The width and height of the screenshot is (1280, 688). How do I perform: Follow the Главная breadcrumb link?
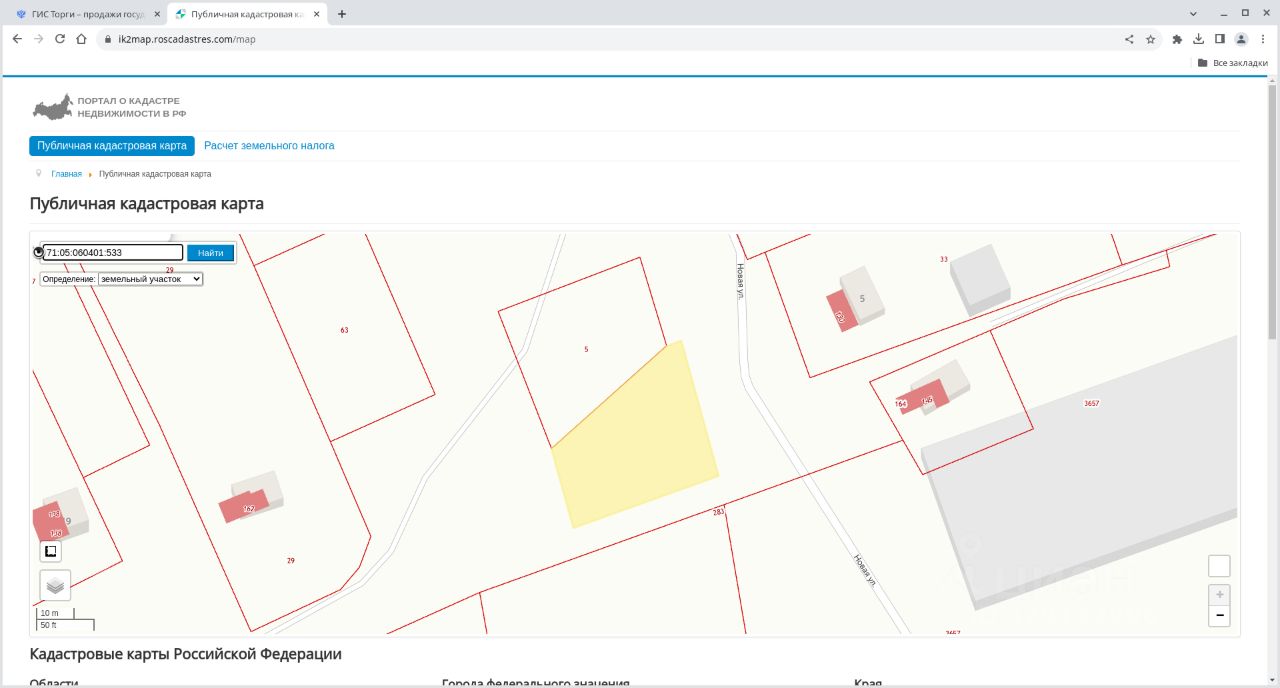[x=67, y=174]
